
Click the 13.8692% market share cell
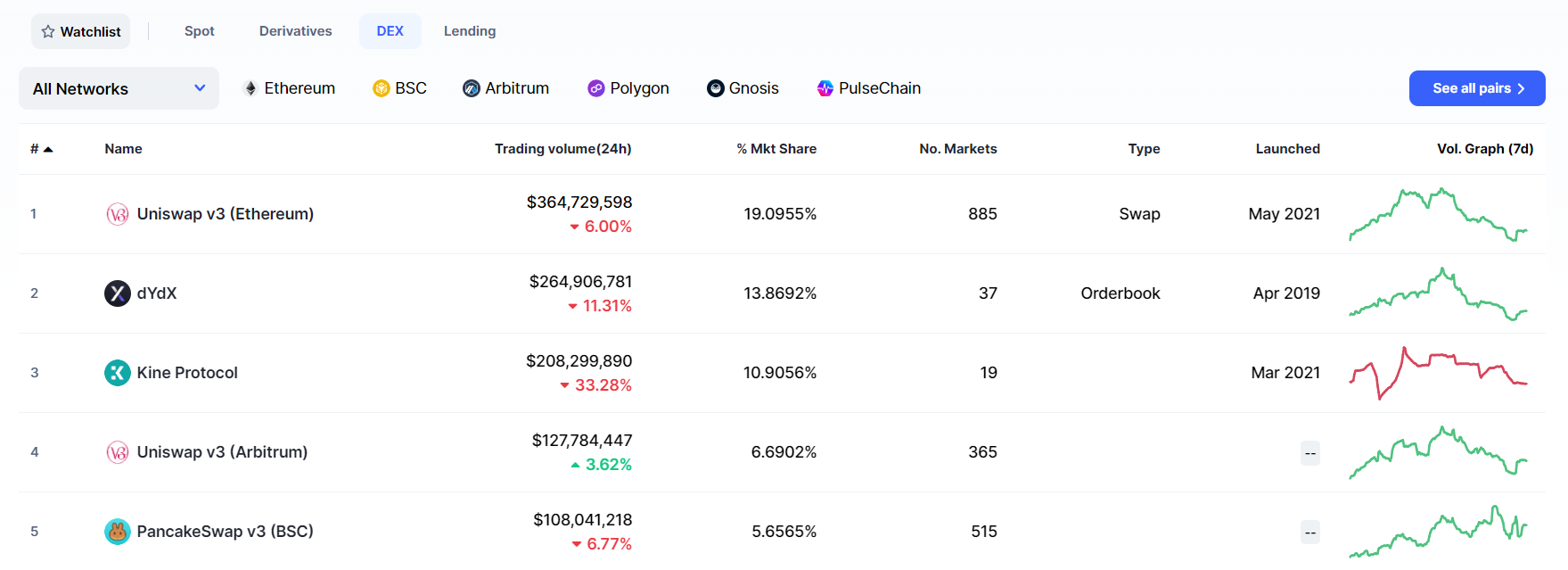tap(780, 293)
